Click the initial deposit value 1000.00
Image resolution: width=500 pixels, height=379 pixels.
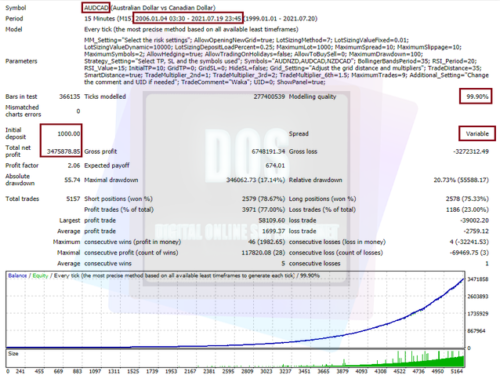(x=69, y=134)
